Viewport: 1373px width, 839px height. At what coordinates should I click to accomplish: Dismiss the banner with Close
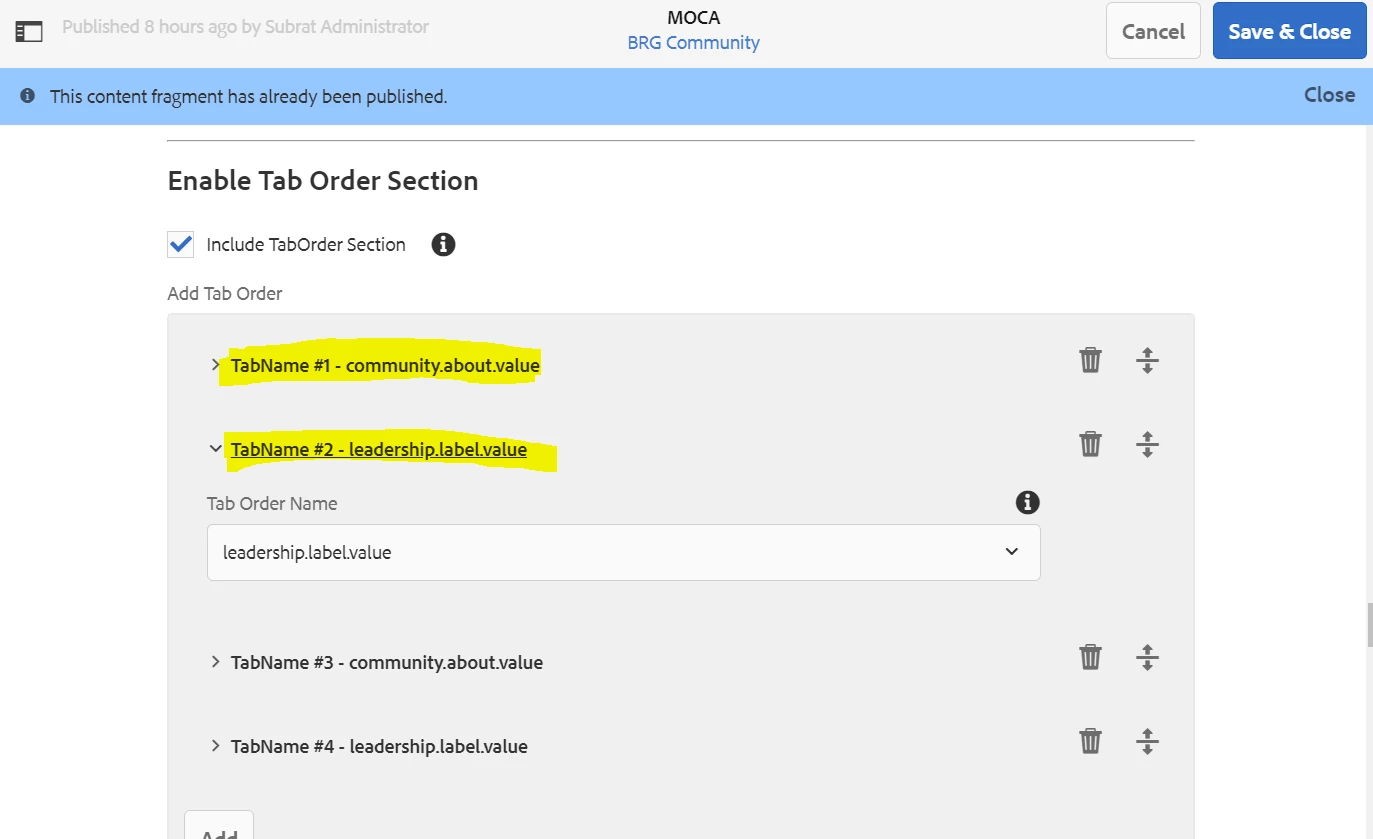coord(1329,95)
